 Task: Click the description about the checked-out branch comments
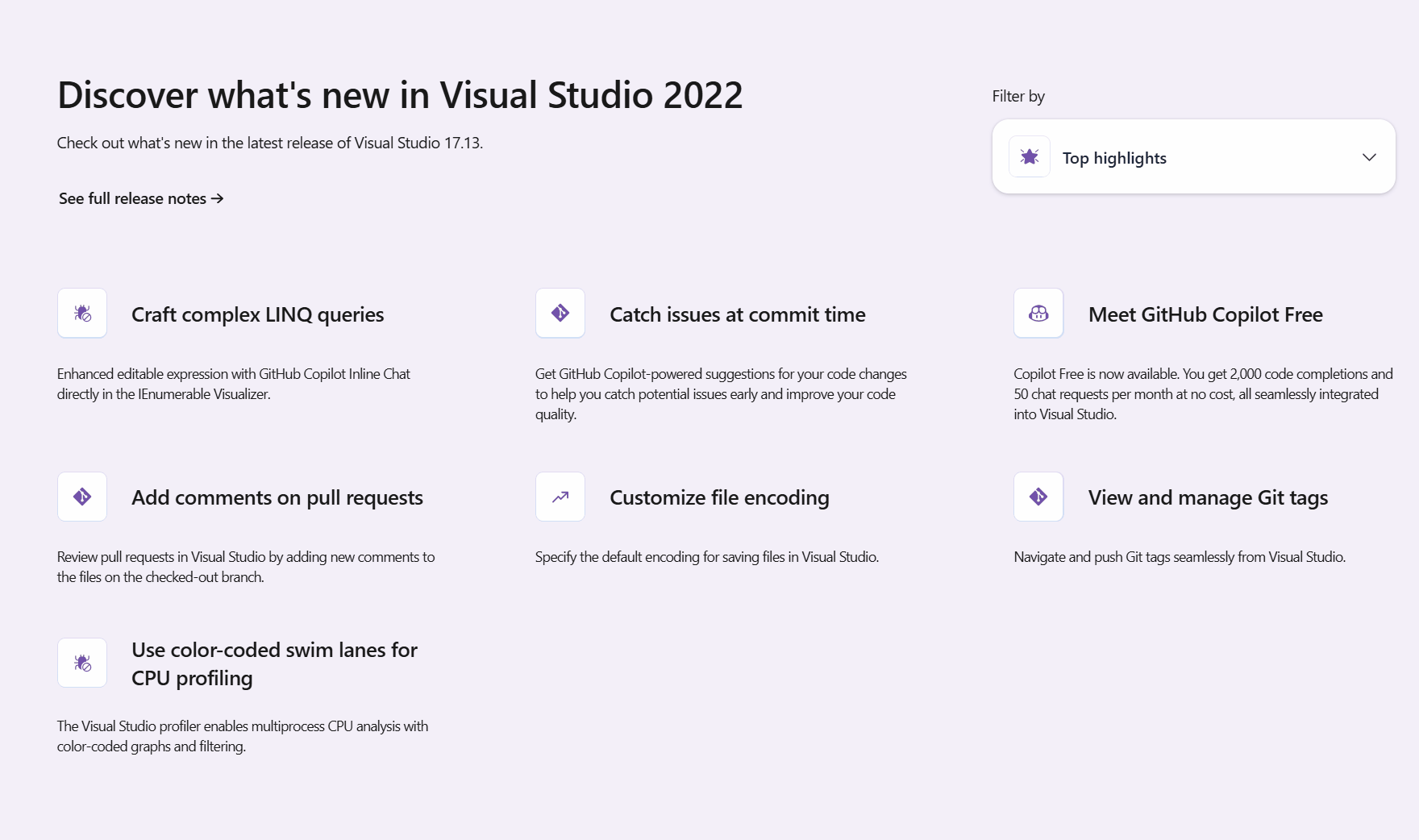(x=246, y=567)
